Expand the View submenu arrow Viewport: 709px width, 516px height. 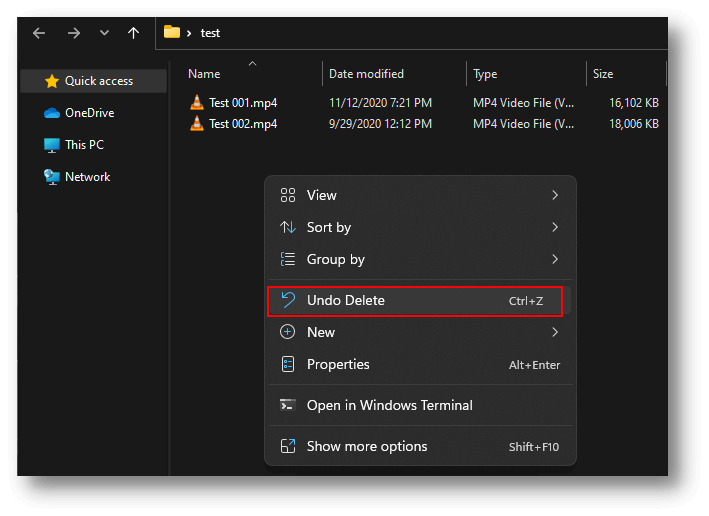coord(555,195)
